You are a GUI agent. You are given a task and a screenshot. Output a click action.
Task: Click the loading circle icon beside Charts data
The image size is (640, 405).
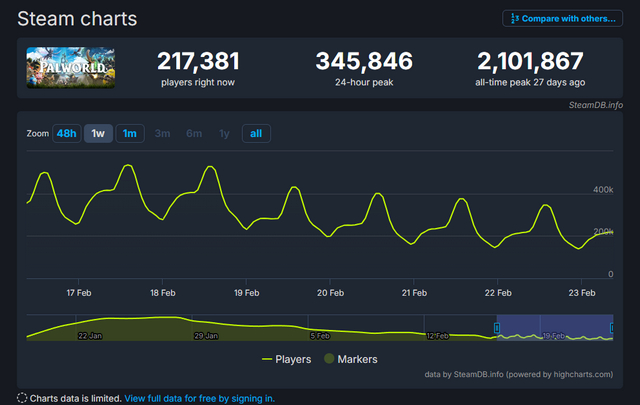22,398
